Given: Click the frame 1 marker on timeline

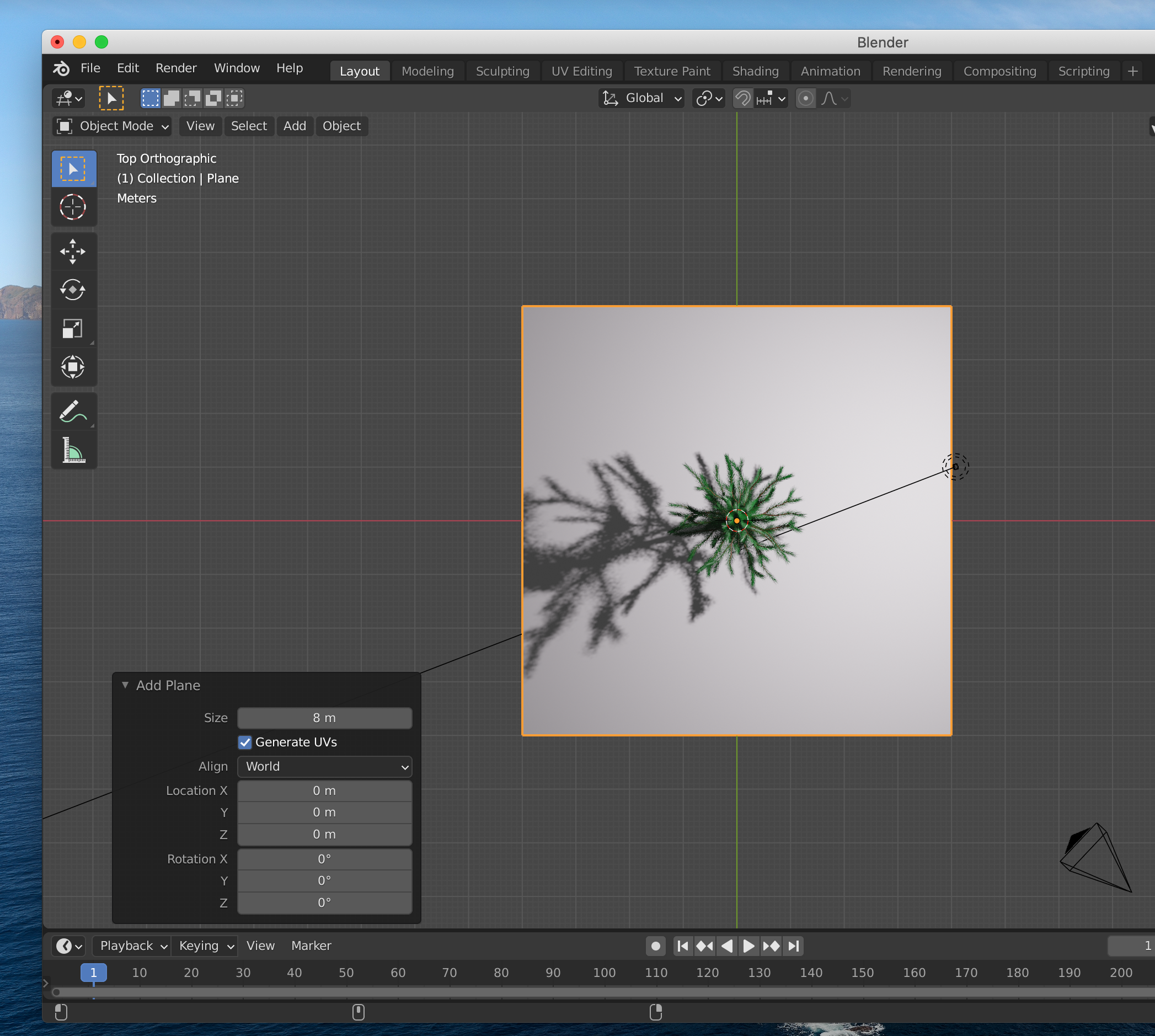Looking at the screenshot, I should click(x=93, y=973).
